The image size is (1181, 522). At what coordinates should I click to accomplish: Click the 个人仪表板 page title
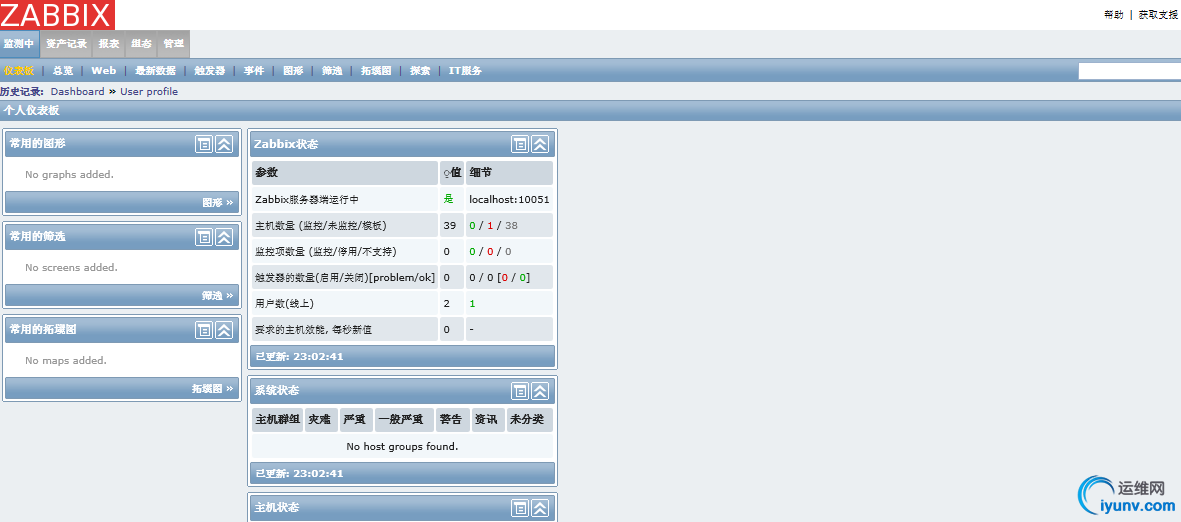click(31, 111)
